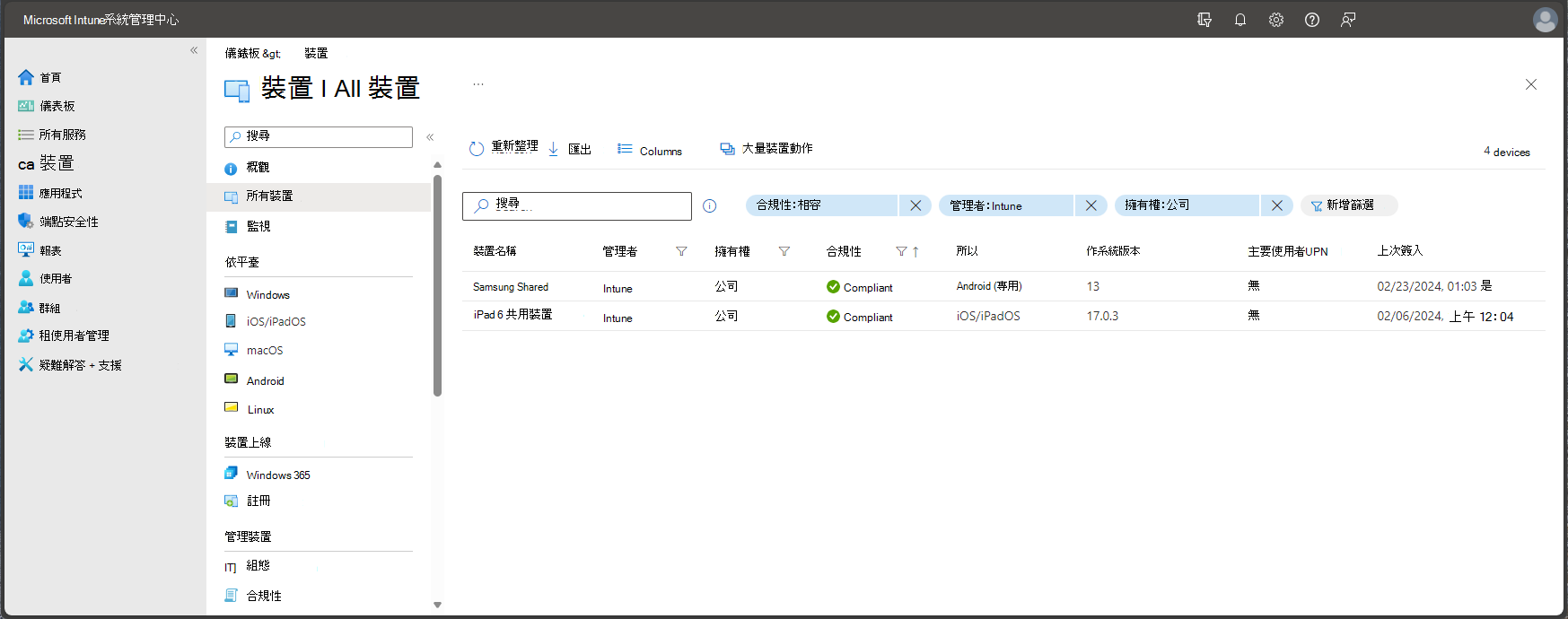Focus the devices submenu 搜尋 box
This screenshot has height=619, width=1568.
pyautogui.click(x=319, y=136)
